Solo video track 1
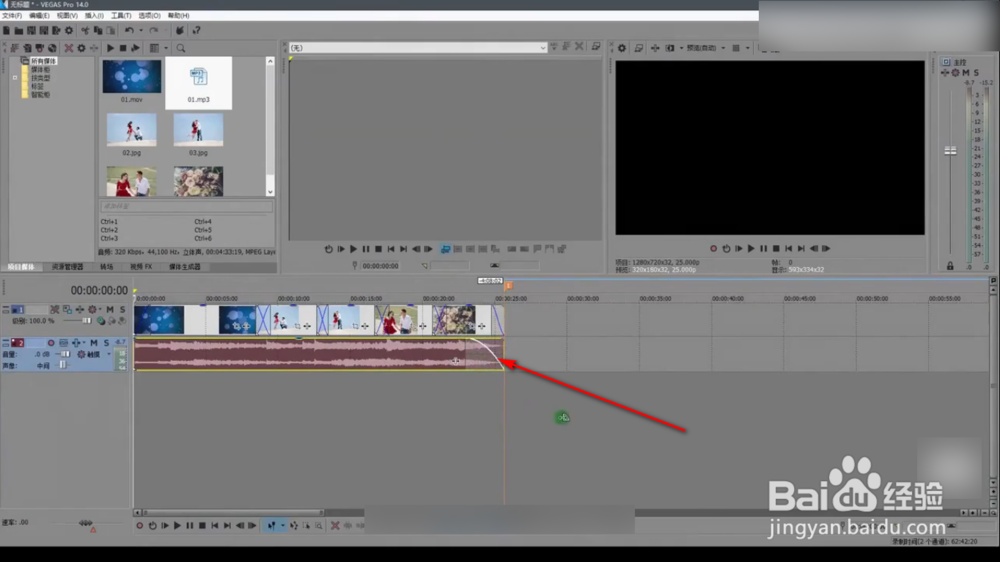1000x562 pixels. (x=122, y=309)
